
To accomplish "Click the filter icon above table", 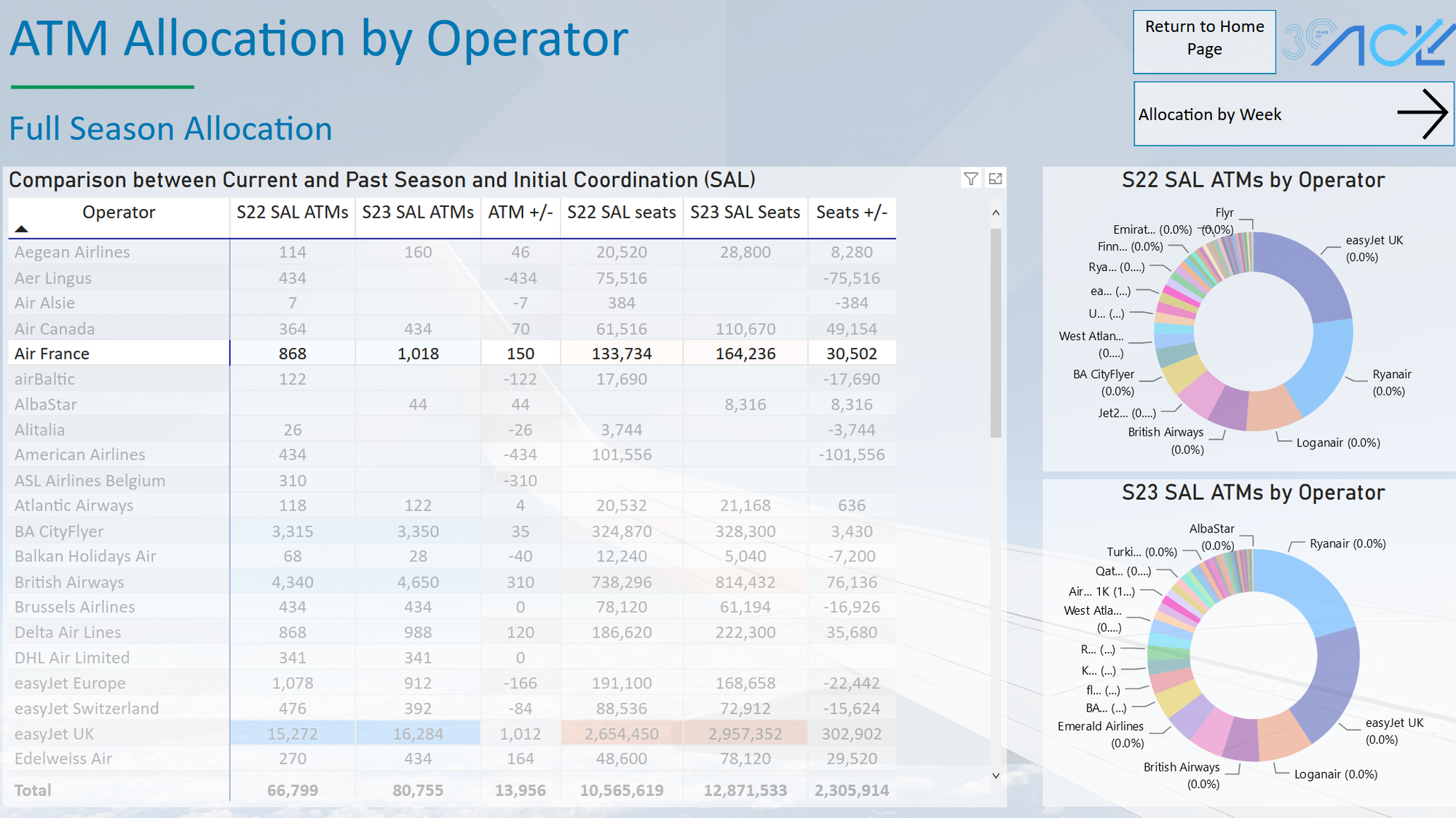I will pos(970,178).
